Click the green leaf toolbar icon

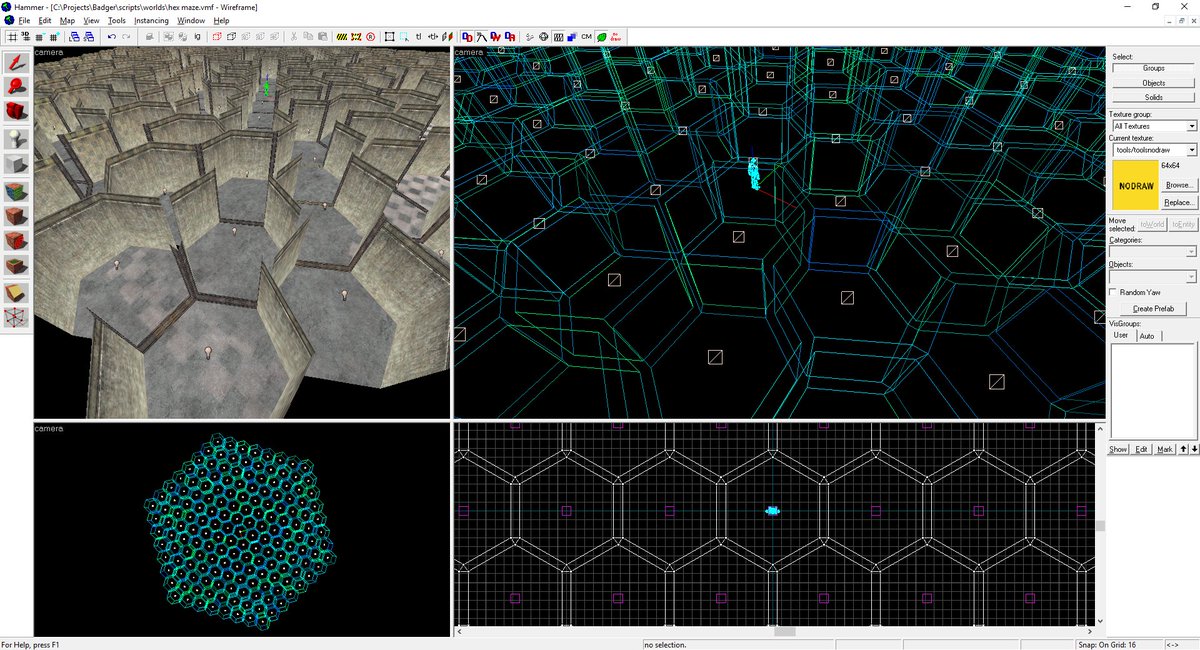click(601, 36)
